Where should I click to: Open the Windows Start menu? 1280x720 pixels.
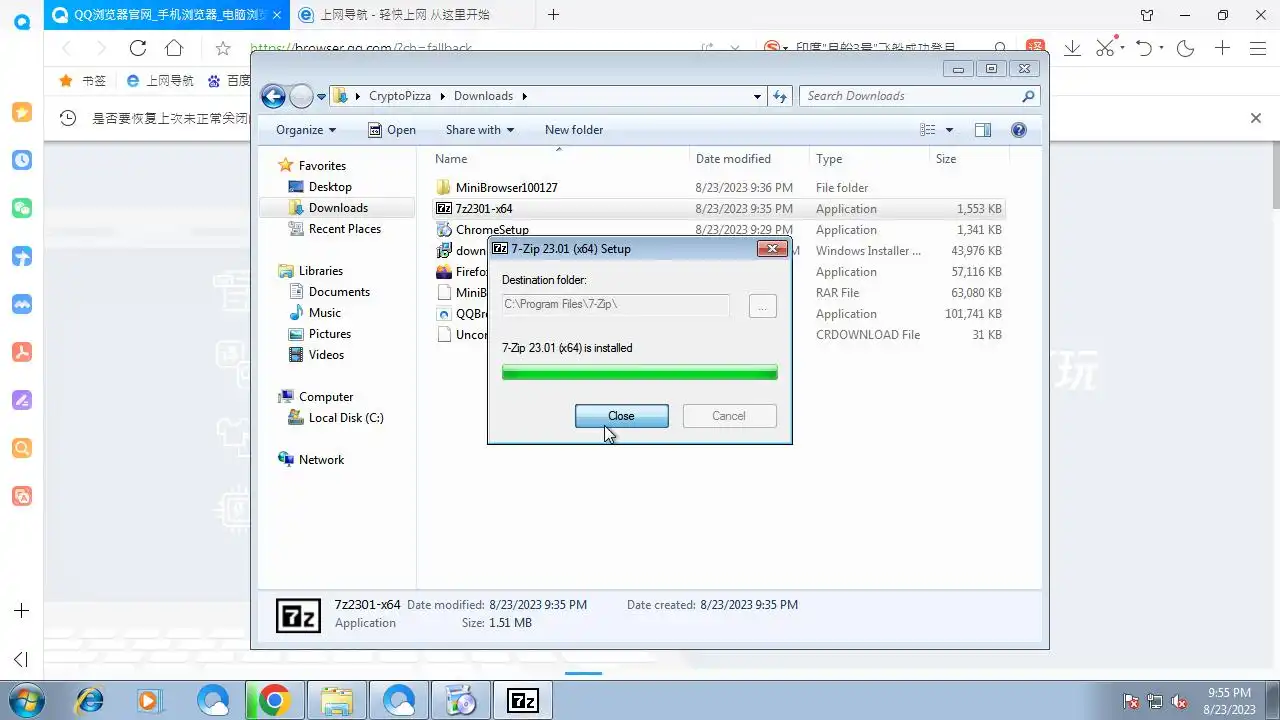[26, 700]
